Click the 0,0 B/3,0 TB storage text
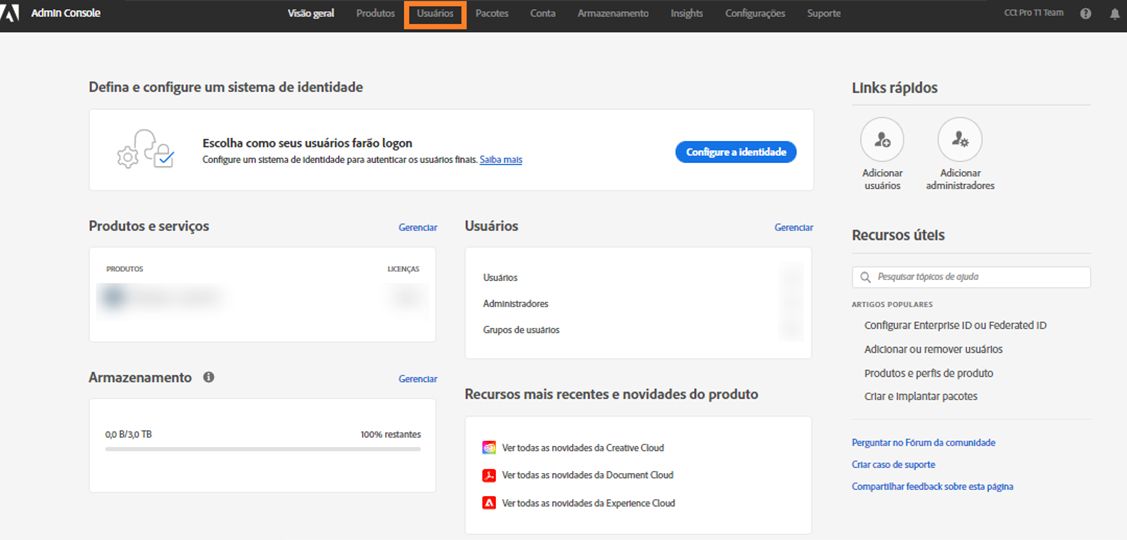This screenshot has height=540, width=1127. [129, 434]
